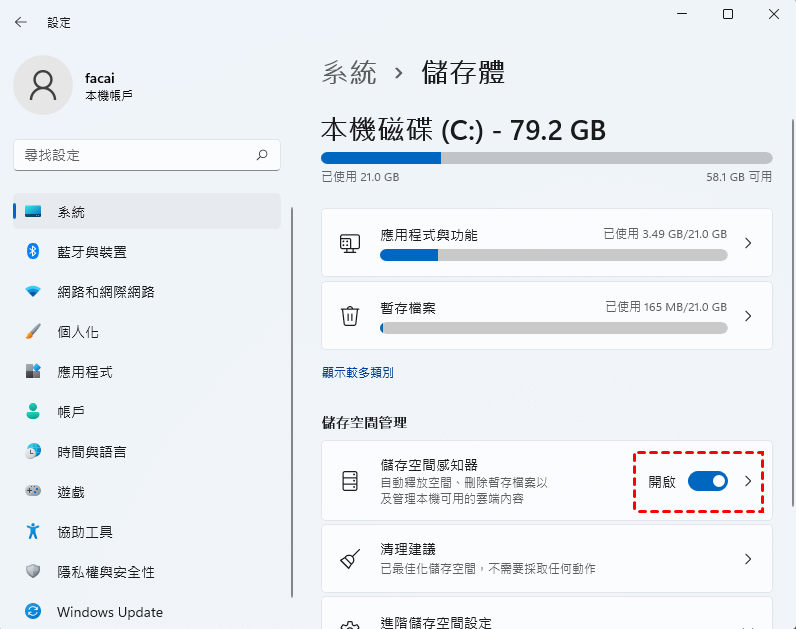Image resolution: width=796 pixels, height=629 pixels.
Task: Click the facai user avatar icon
Action: [x=43, y=84]
